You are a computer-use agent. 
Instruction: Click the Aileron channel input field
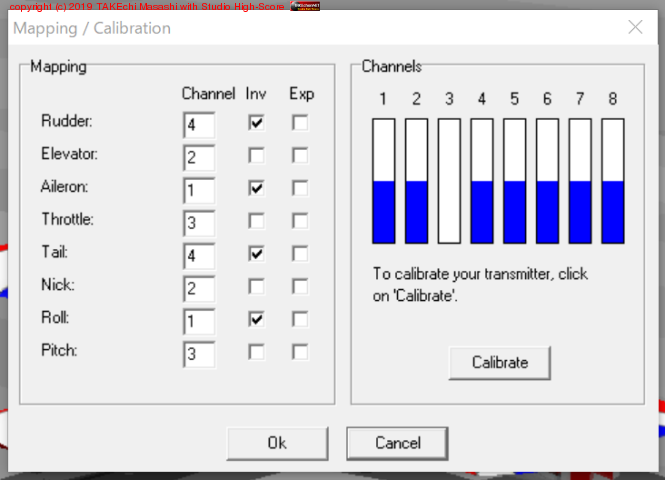tap(199, 190)
